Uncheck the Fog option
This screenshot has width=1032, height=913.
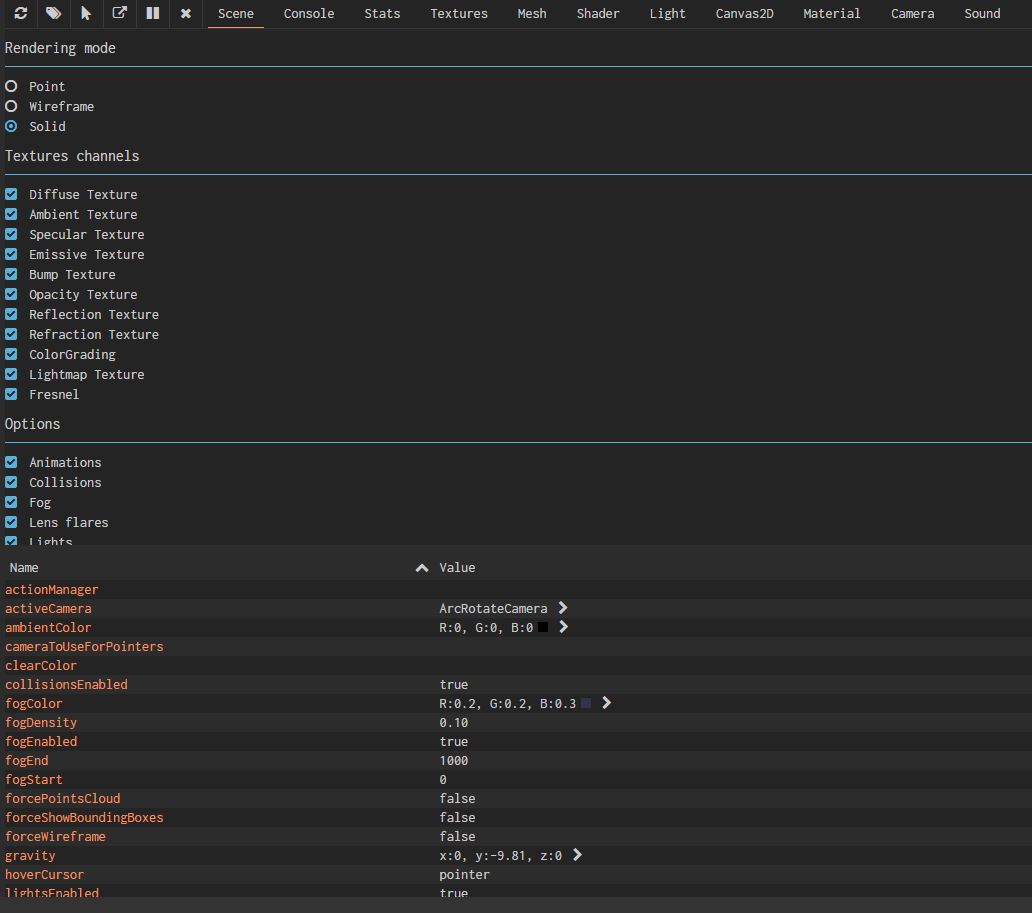(x=11, y=502)
